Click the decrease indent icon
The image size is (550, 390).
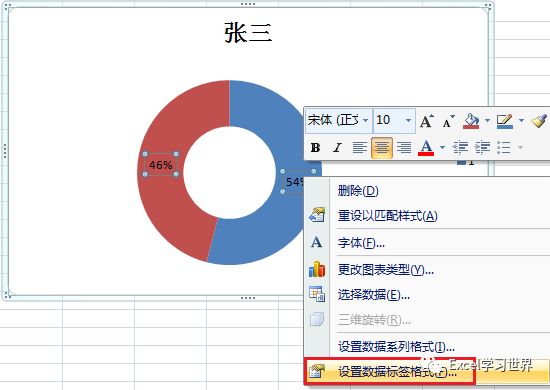460,148
